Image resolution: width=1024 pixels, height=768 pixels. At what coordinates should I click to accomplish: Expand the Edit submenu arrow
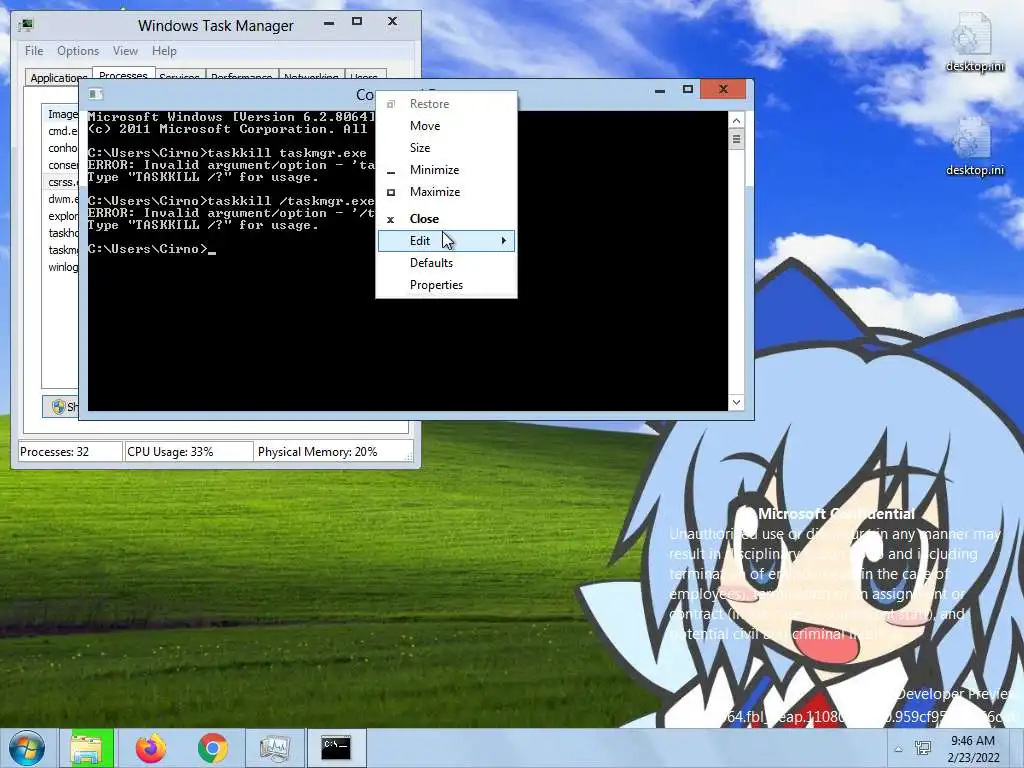[504, 241]
